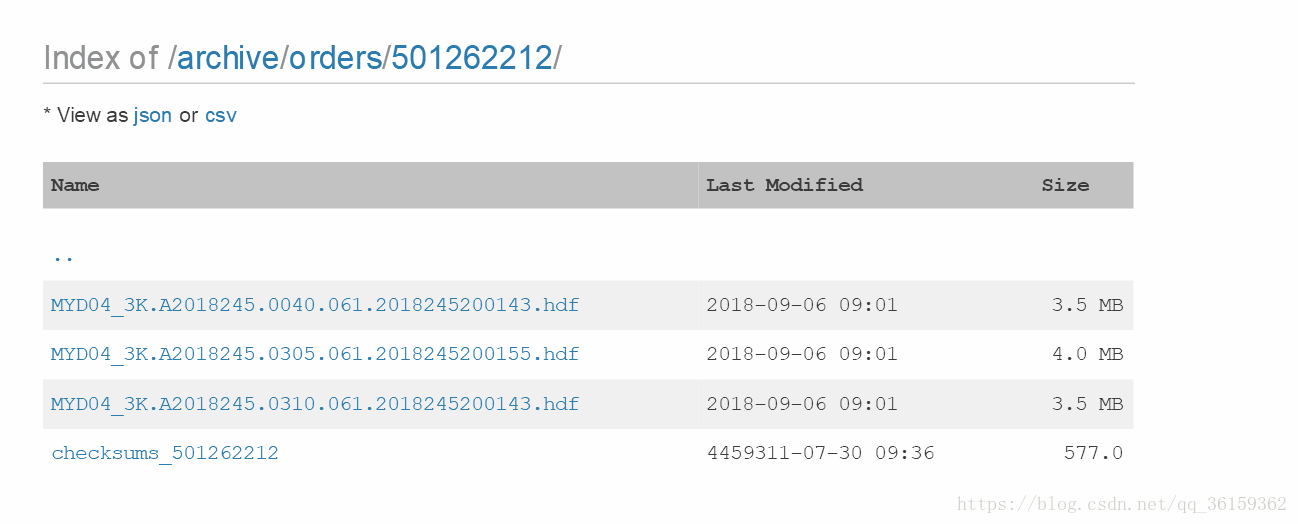
Task: Select the 577.0 size cell
Action: [x=1093, y=453]
